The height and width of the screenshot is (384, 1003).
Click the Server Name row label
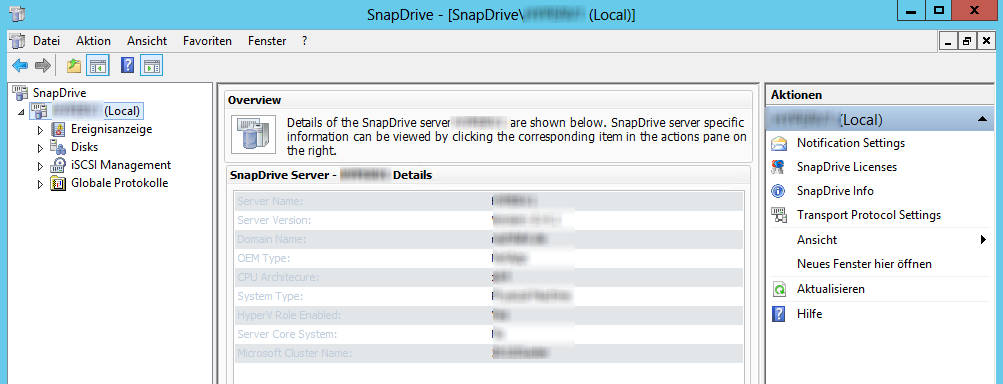click(270, 202)
